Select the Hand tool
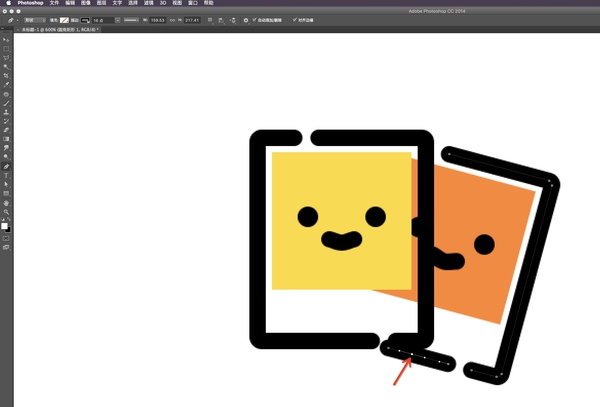Viewport: 600px width, 407px height. tap(6, 203)
